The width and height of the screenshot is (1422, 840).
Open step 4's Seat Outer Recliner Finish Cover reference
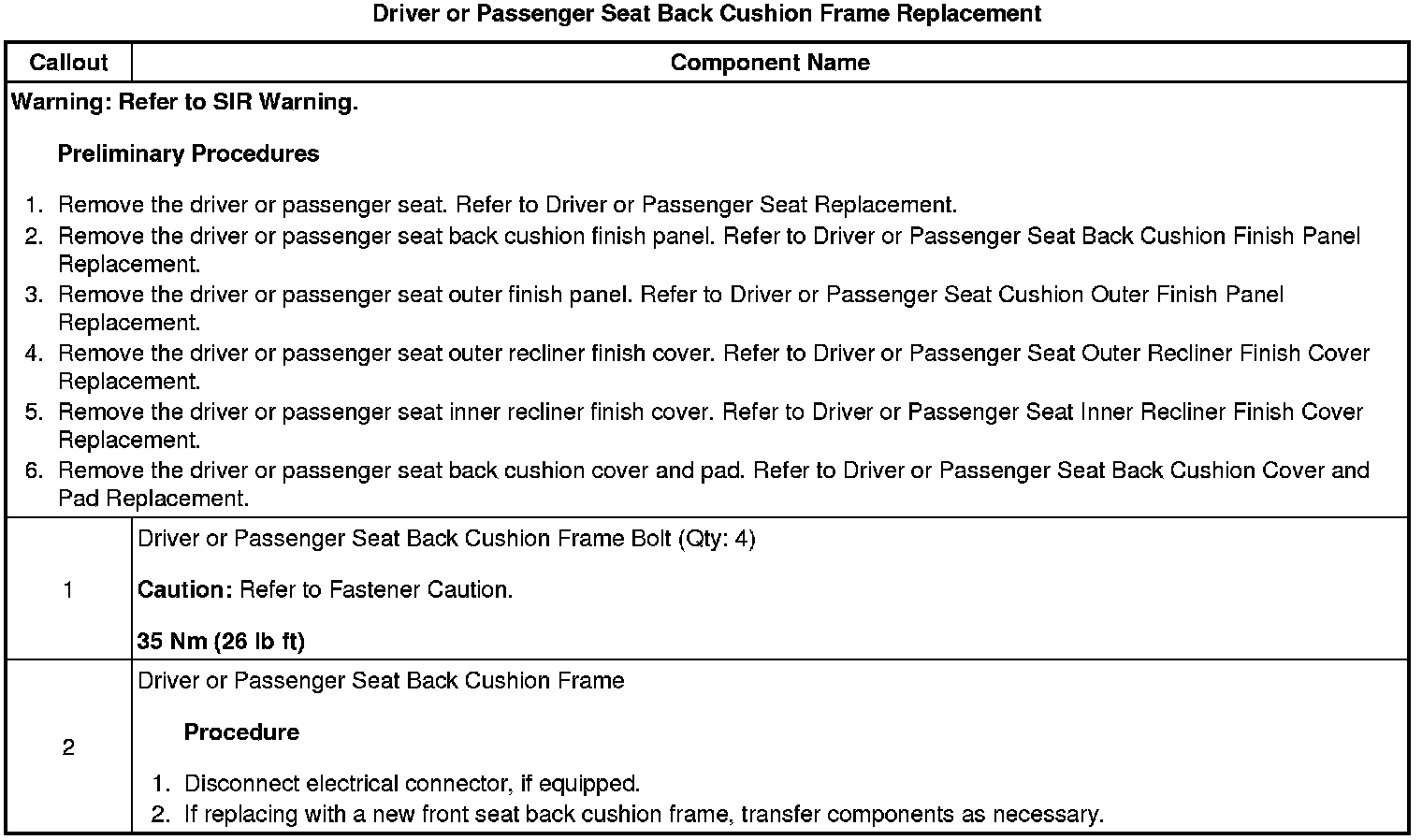(1090, 354)
